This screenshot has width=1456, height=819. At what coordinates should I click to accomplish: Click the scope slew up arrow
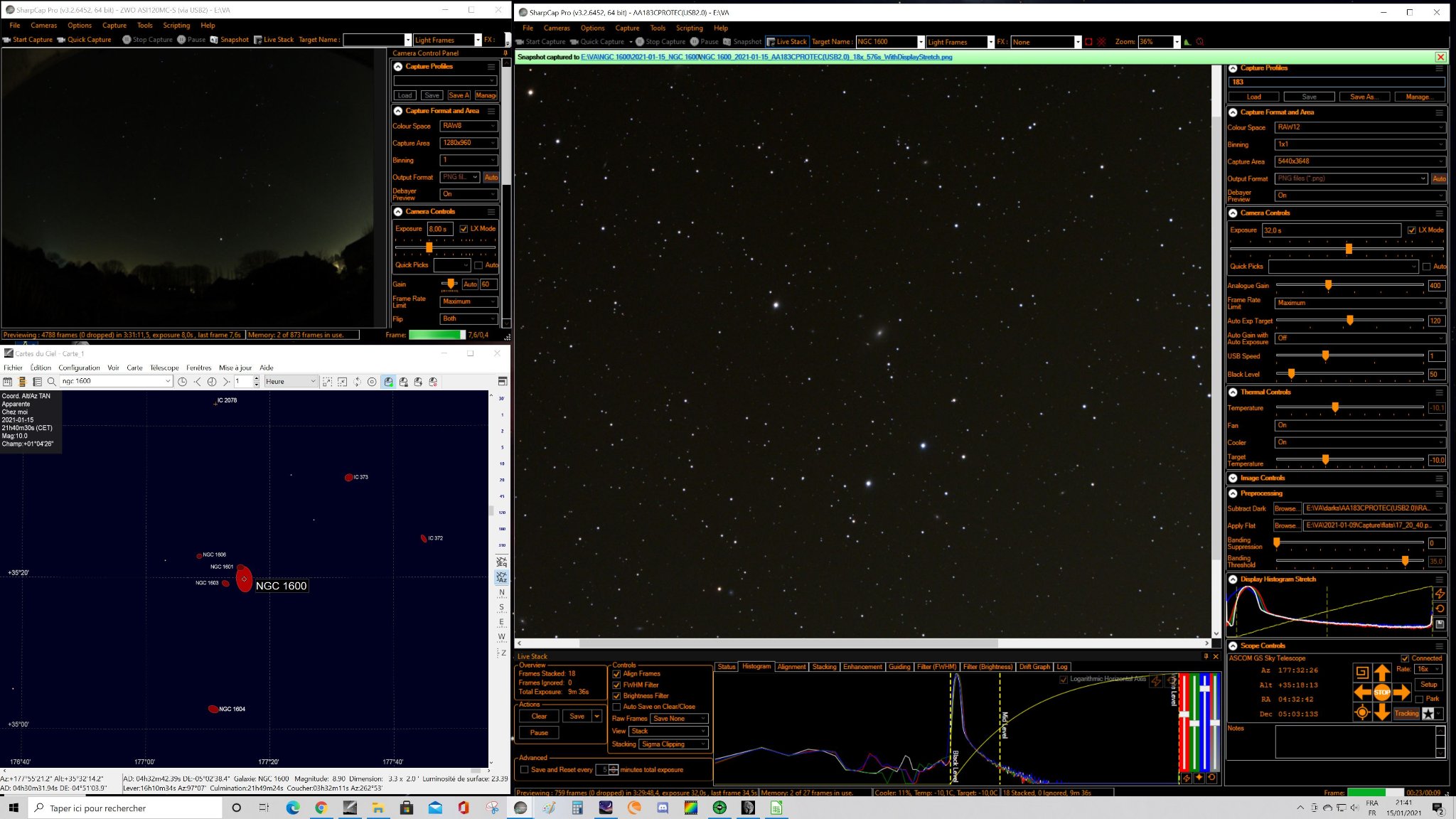(1381, 672)
